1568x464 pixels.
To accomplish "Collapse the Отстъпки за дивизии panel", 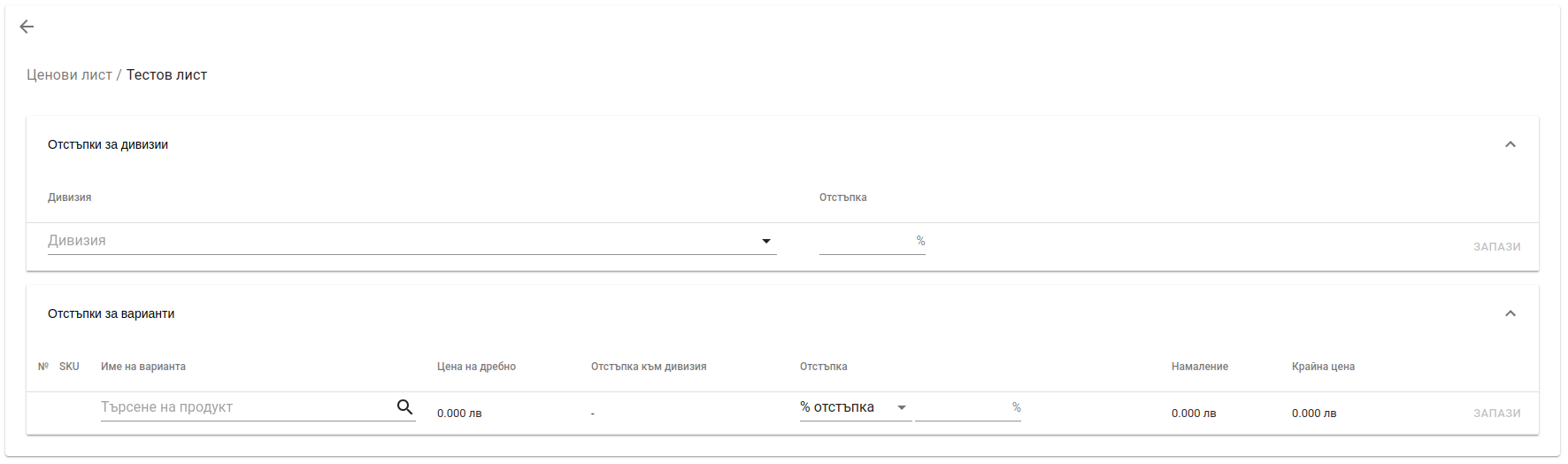I will (x=1510, y=144).
